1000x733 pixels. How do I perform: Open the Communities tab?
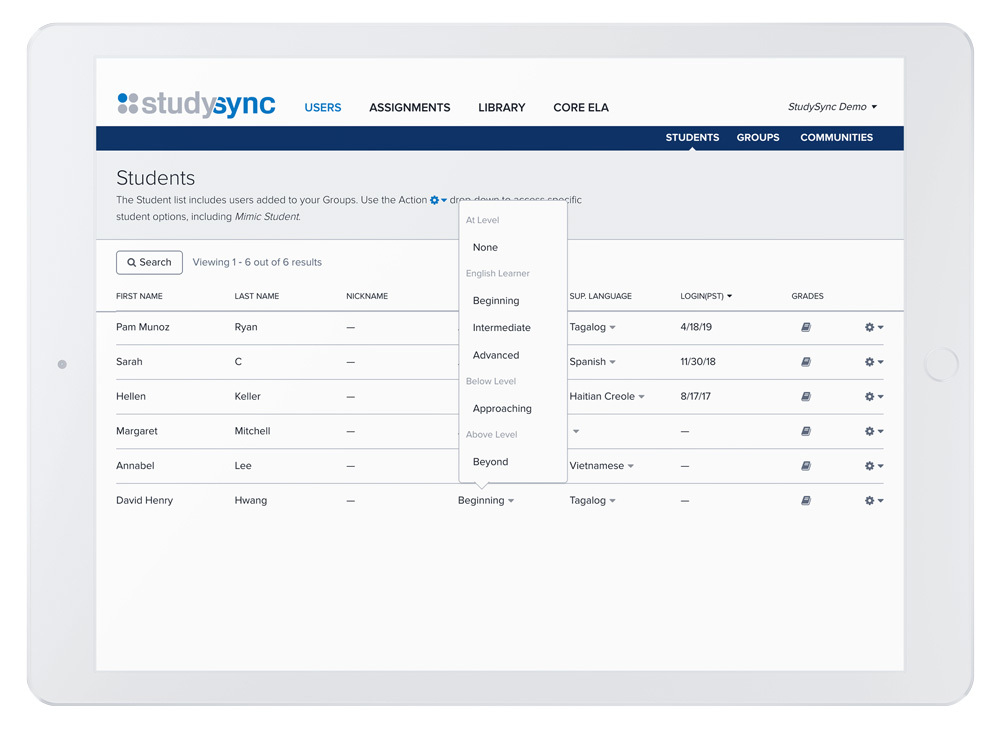836,138
